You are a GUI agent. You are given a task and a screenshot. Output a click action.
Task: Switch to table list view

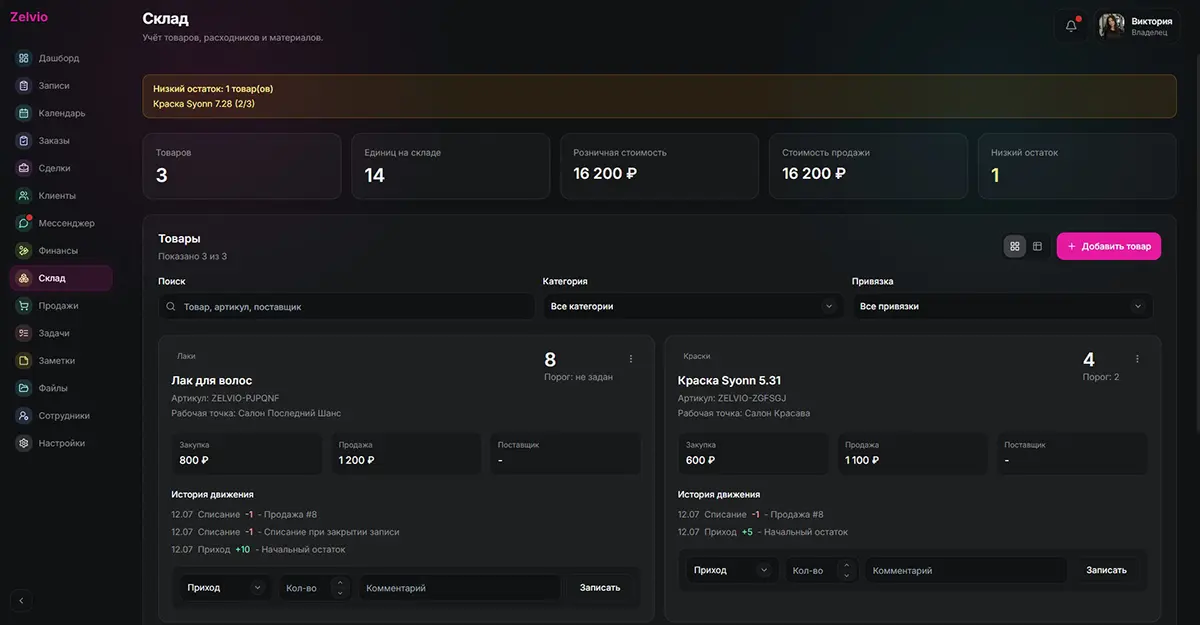pyautogui.click(x=1038, y=246)
